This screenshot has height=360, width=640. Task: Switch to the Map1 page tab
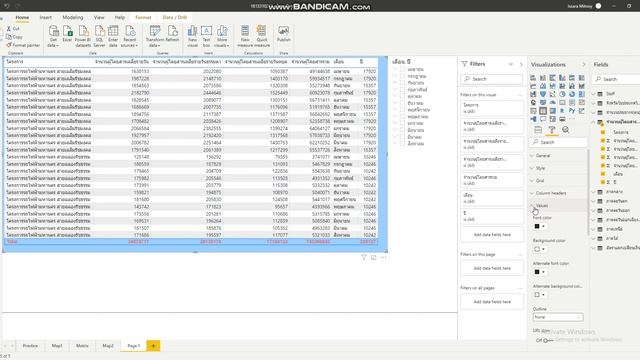(57, 346)
